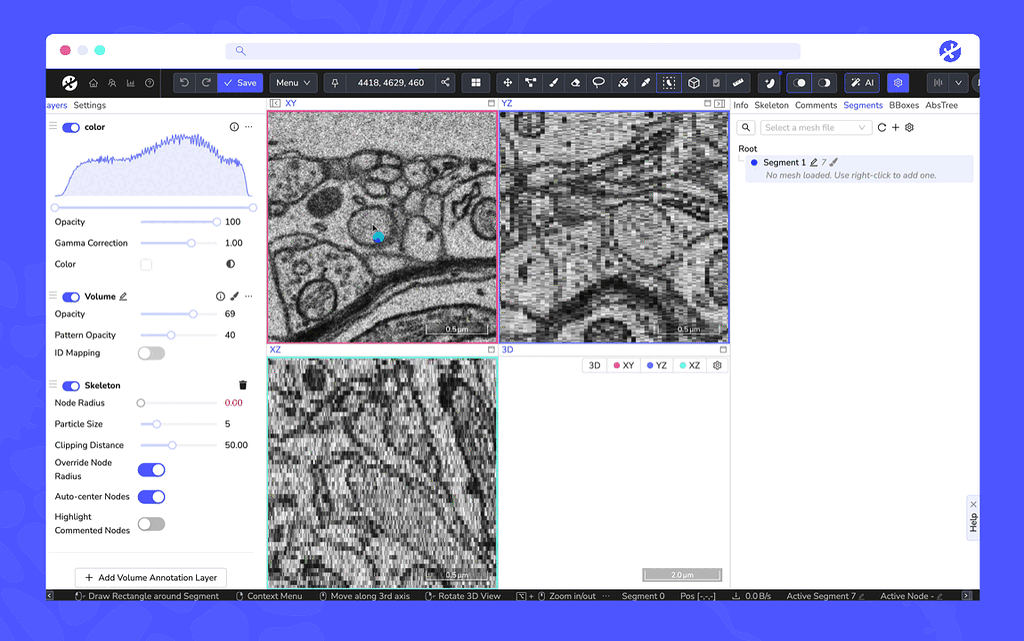Choose the Lasso trace tool
1024x641 pixels.
tap(599, 83)
